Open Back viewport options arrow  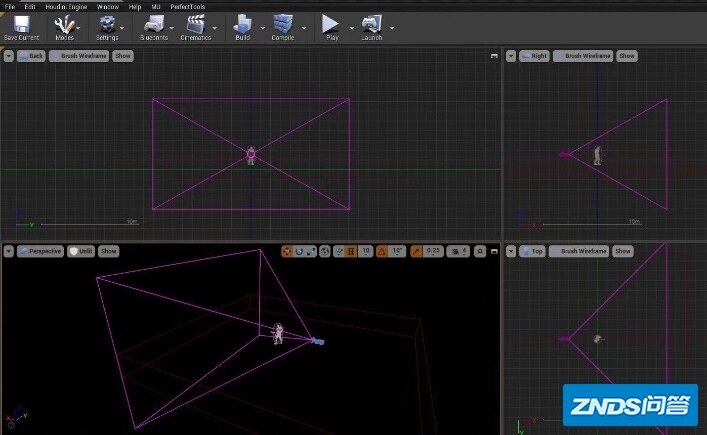(x=9, y=56)
